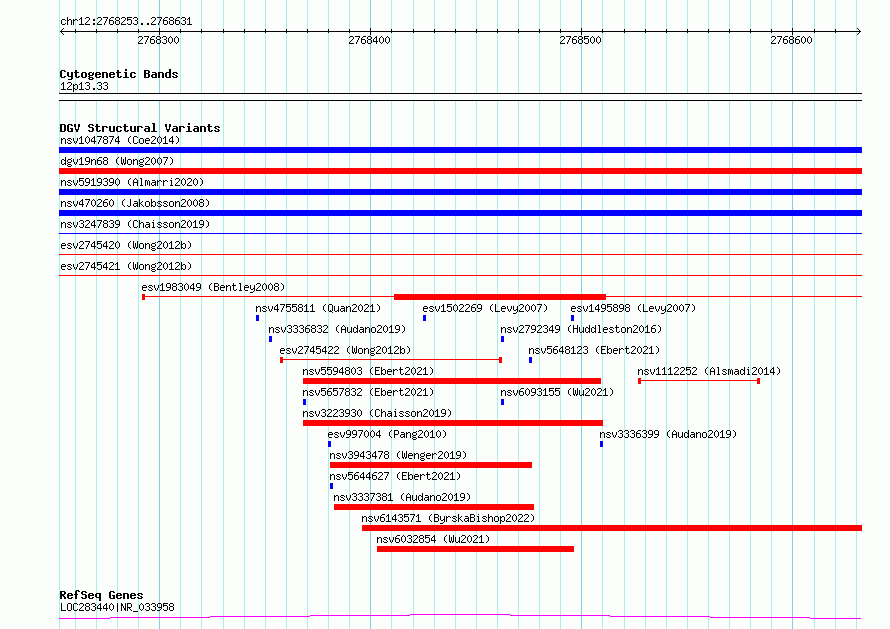Screen dimensions: 890x629
Task: Select the blue nsv1047874 variant bar
Action: click(460, 150)
